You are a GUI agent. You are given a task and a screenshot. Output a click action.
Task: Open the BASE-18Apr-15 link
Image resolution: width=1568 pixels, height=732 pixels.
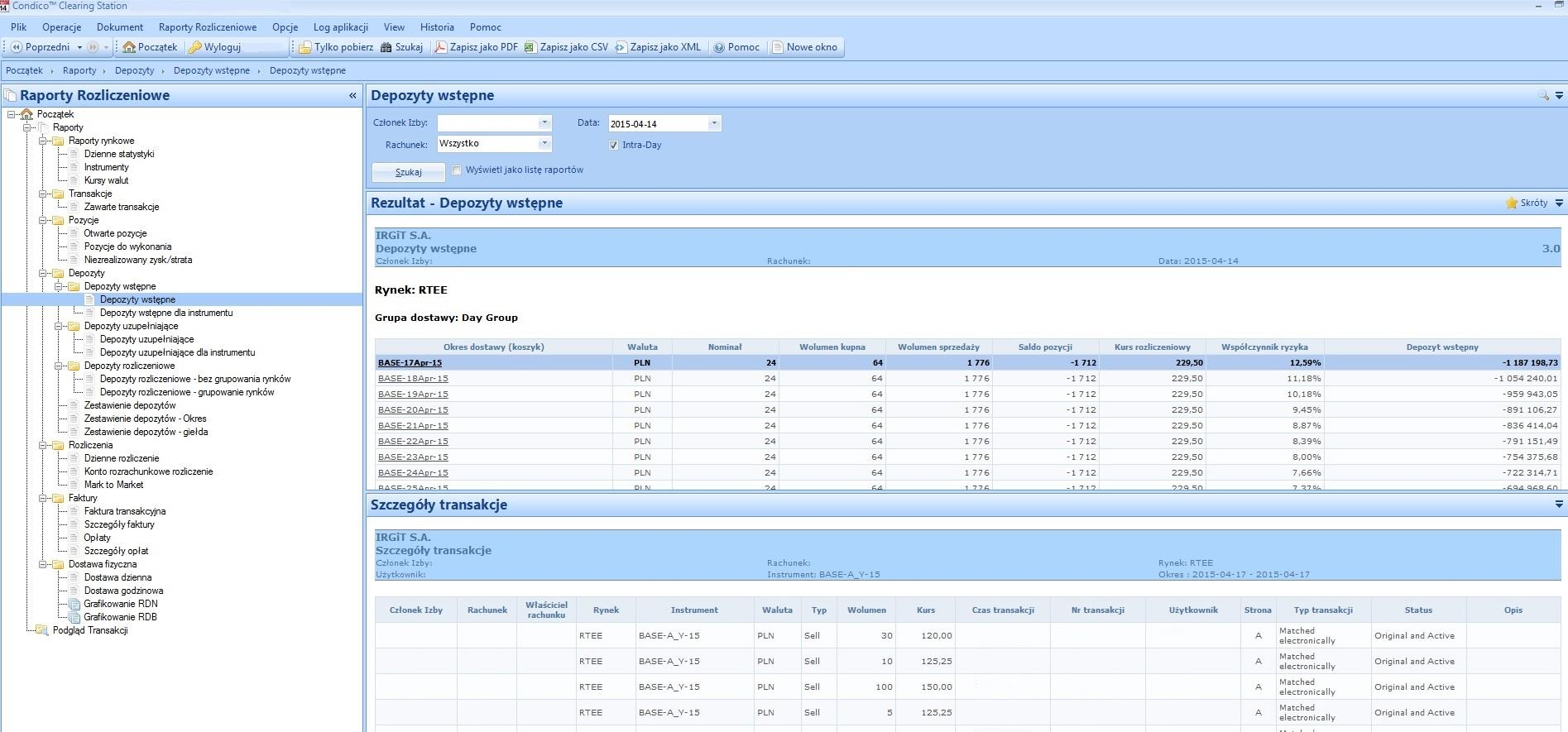pos(413,378)
